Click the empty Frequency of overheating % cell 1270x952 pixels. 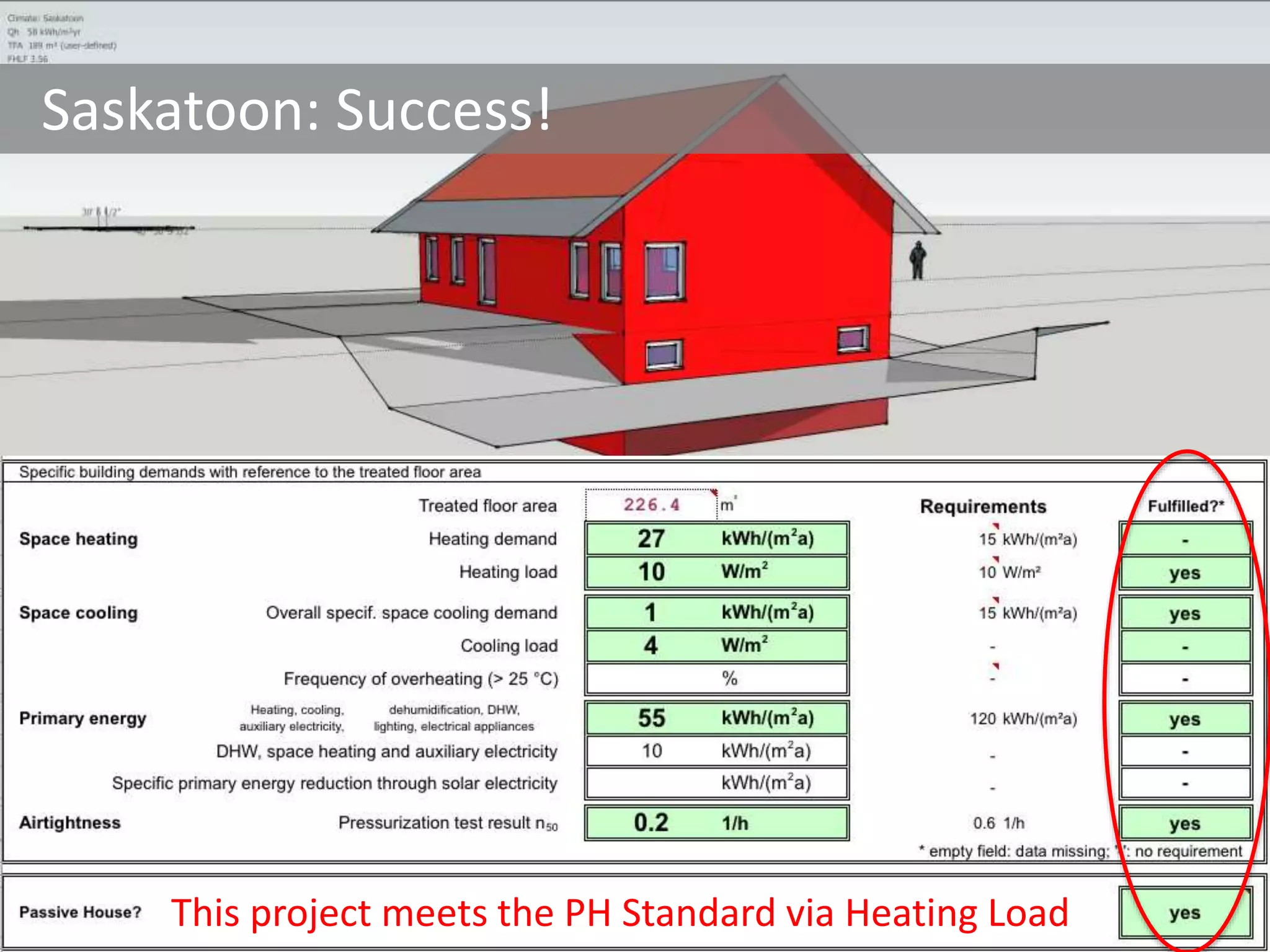[x=717, y=679]
